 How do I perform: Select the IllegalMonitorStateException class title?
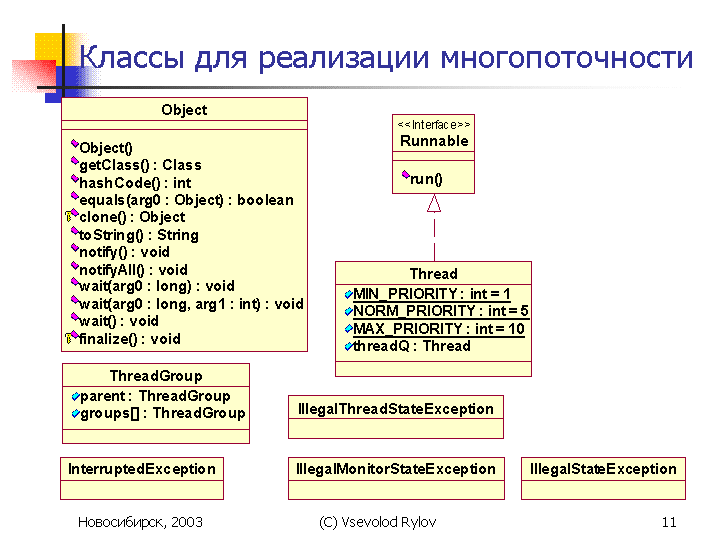(x=396, y=469)
